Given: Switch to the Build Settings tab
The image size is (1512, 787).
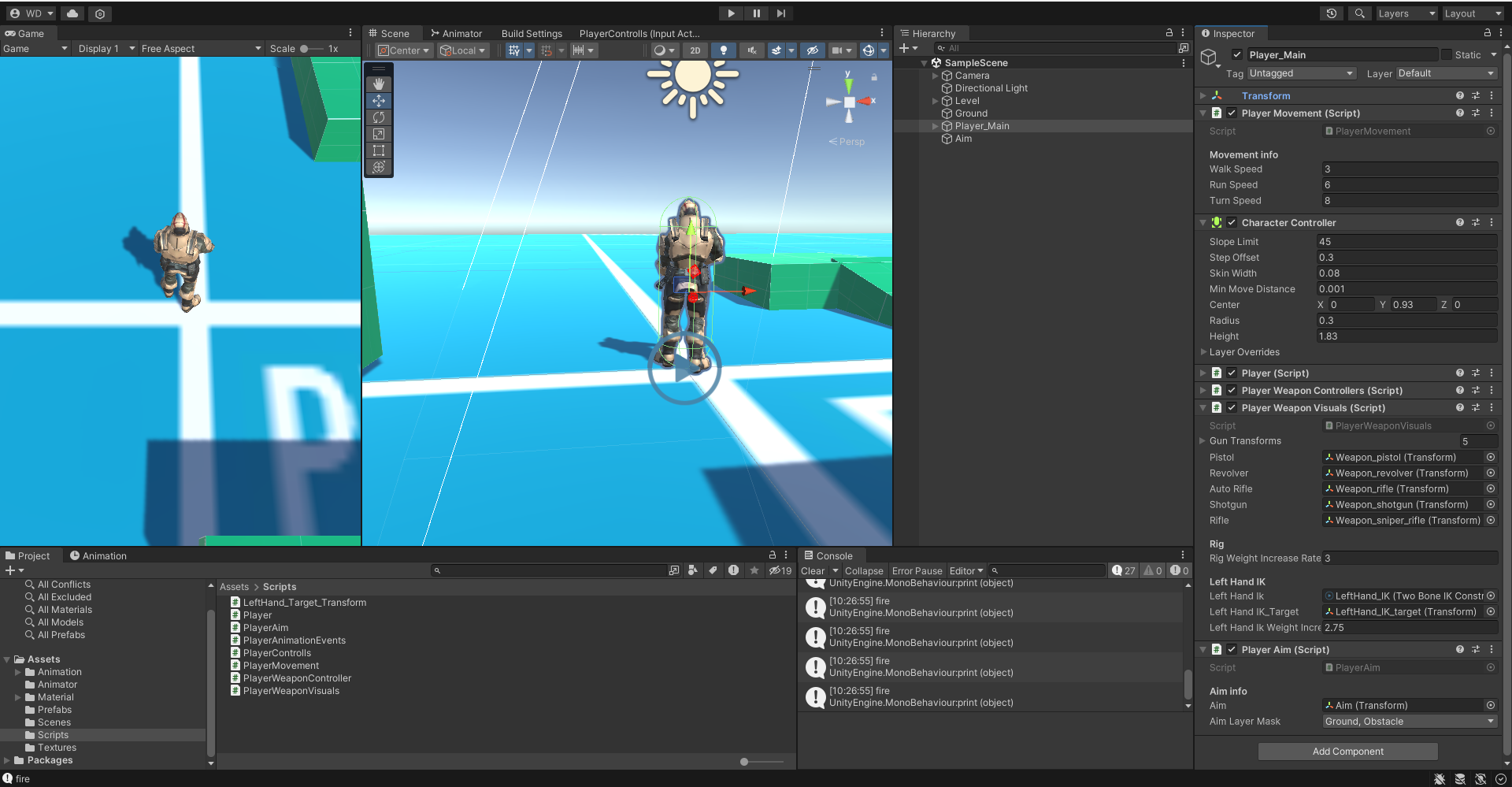Looking at the screenshot, I should tap(532, 33).
